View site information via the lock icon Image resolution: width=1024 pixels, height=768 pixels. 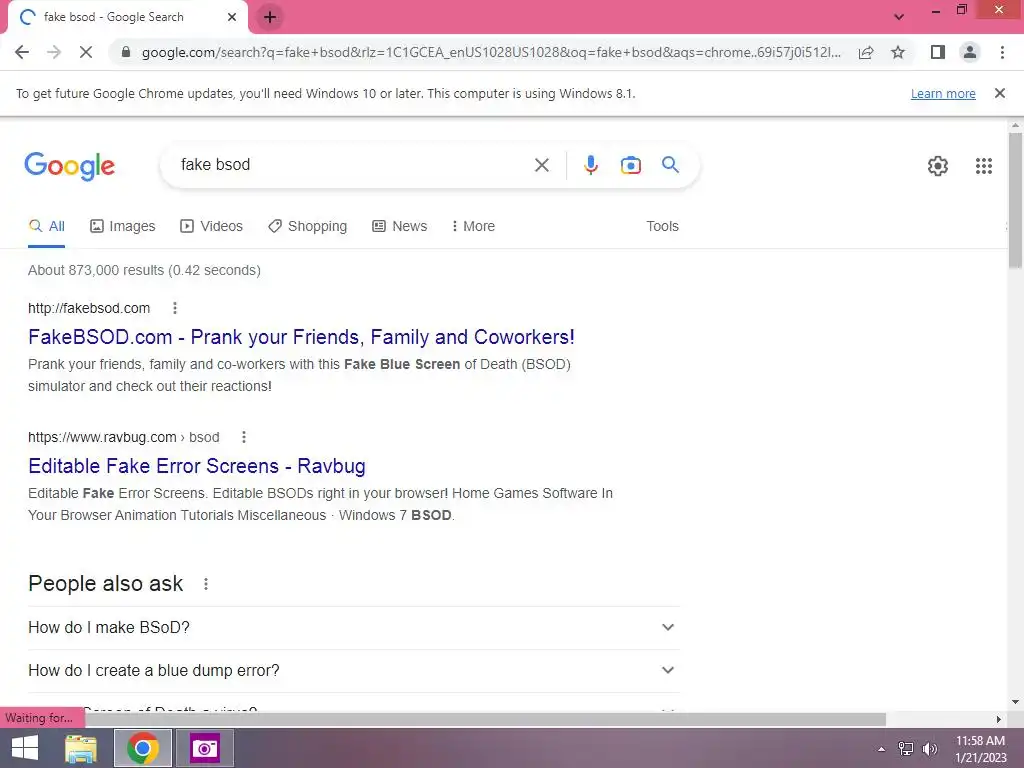pyautogui.click(x=126, y=52)
